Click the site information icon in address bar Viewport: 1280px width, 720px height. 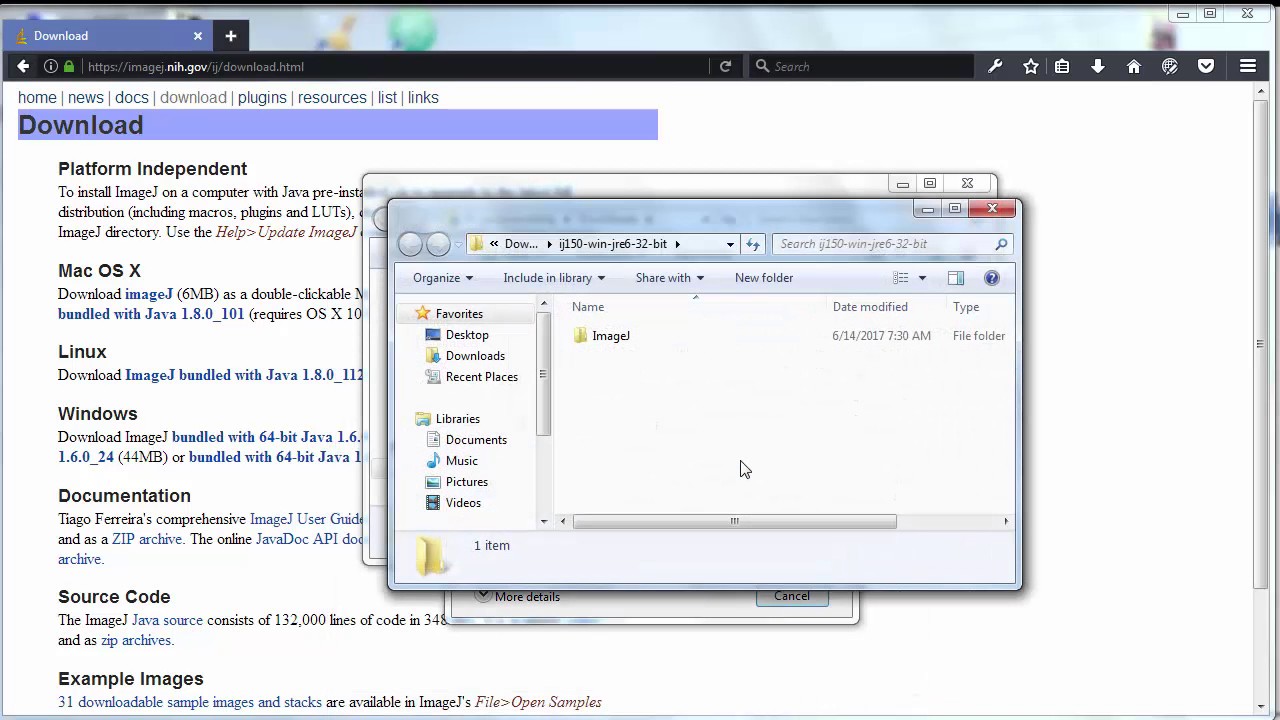[50, 66]
